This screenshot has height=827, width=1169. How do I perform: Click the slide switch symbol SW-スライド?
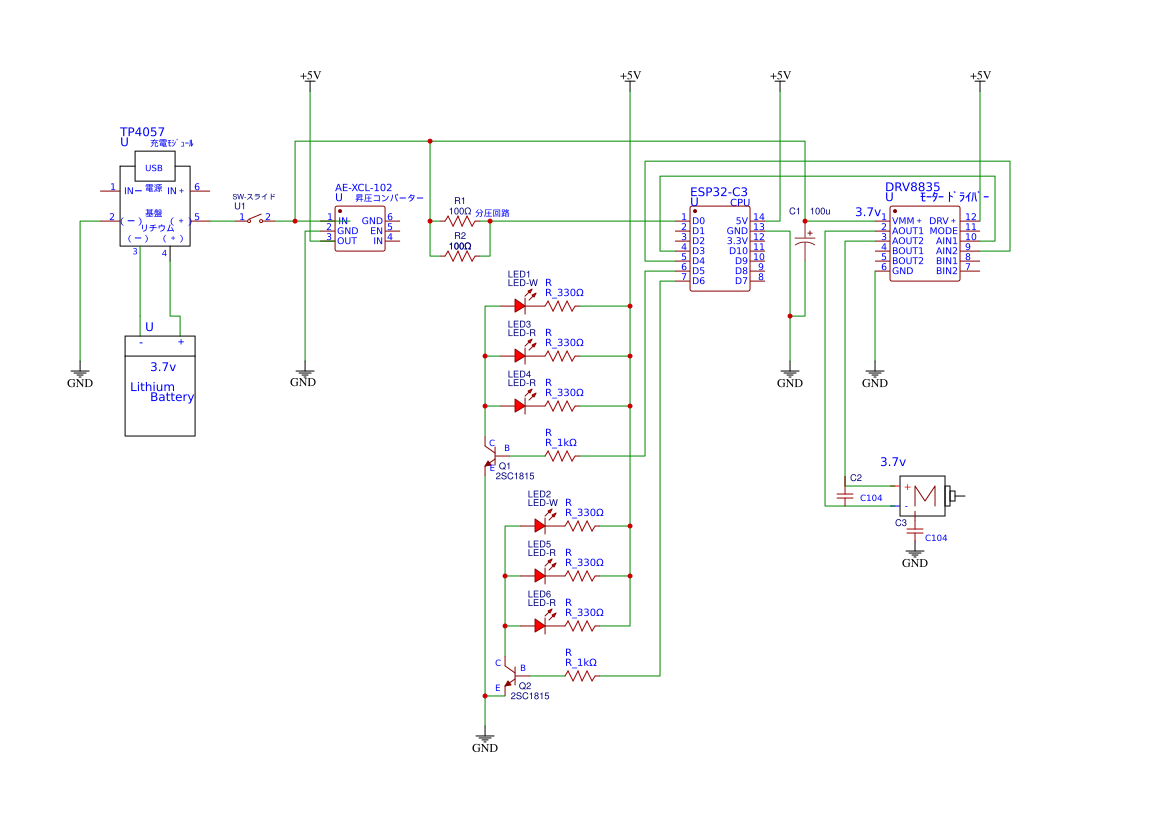point(255,218)
